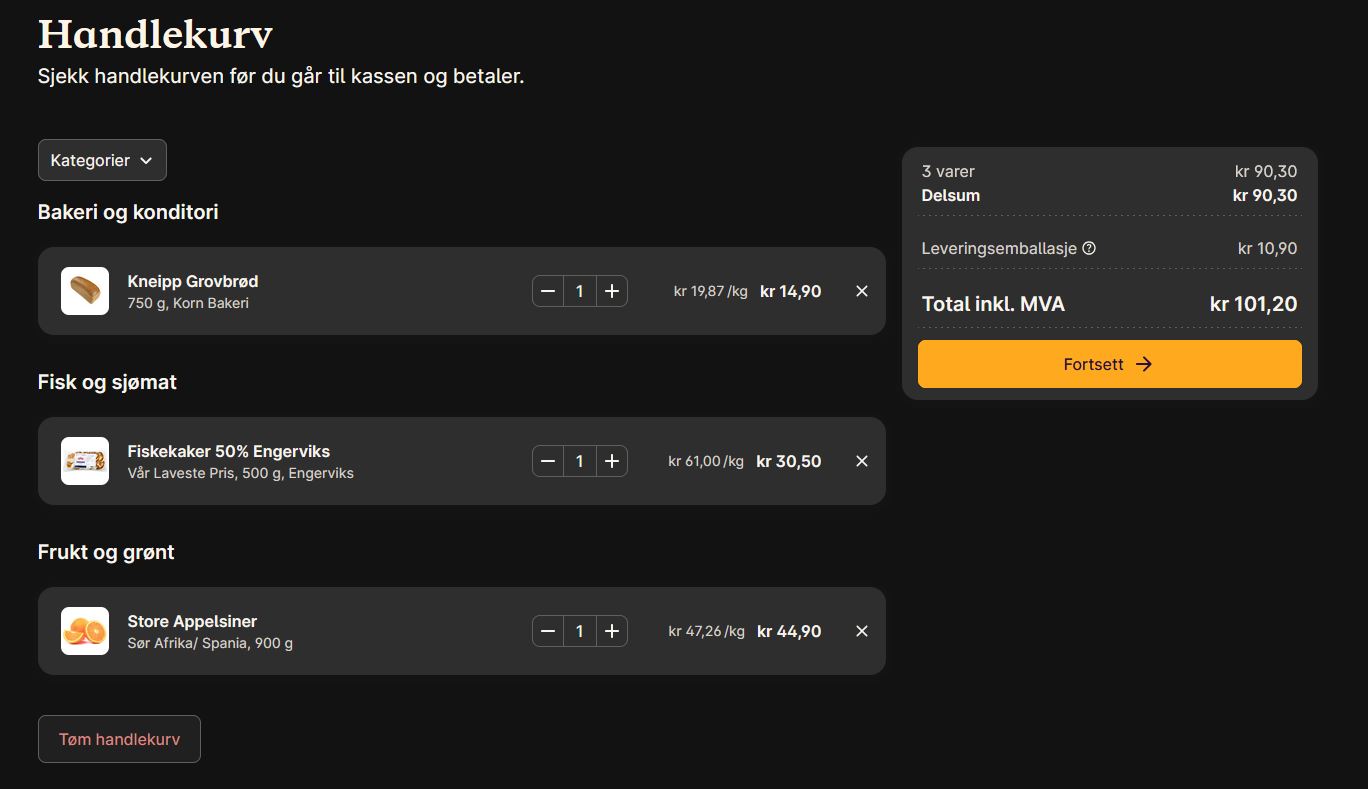Decrease quantity of Fiskekaker 50% Engerviks
The image size is (1368, 789).
548,461
